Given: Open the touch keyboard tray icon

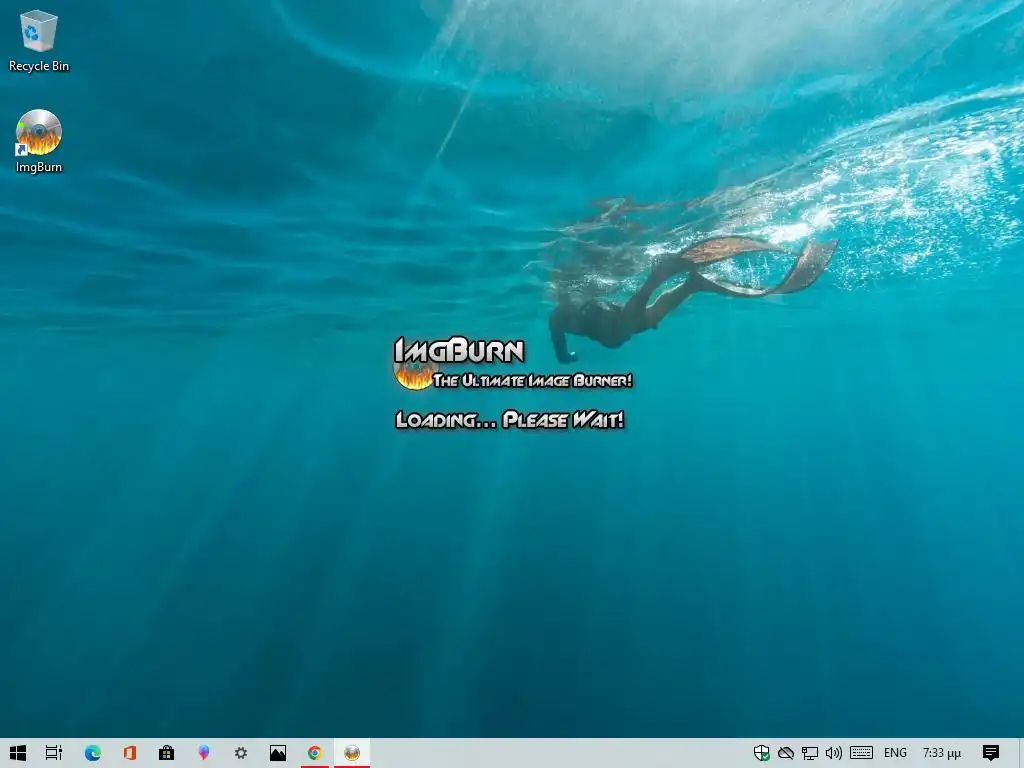Looking at the screenshot, I should 861,753.
